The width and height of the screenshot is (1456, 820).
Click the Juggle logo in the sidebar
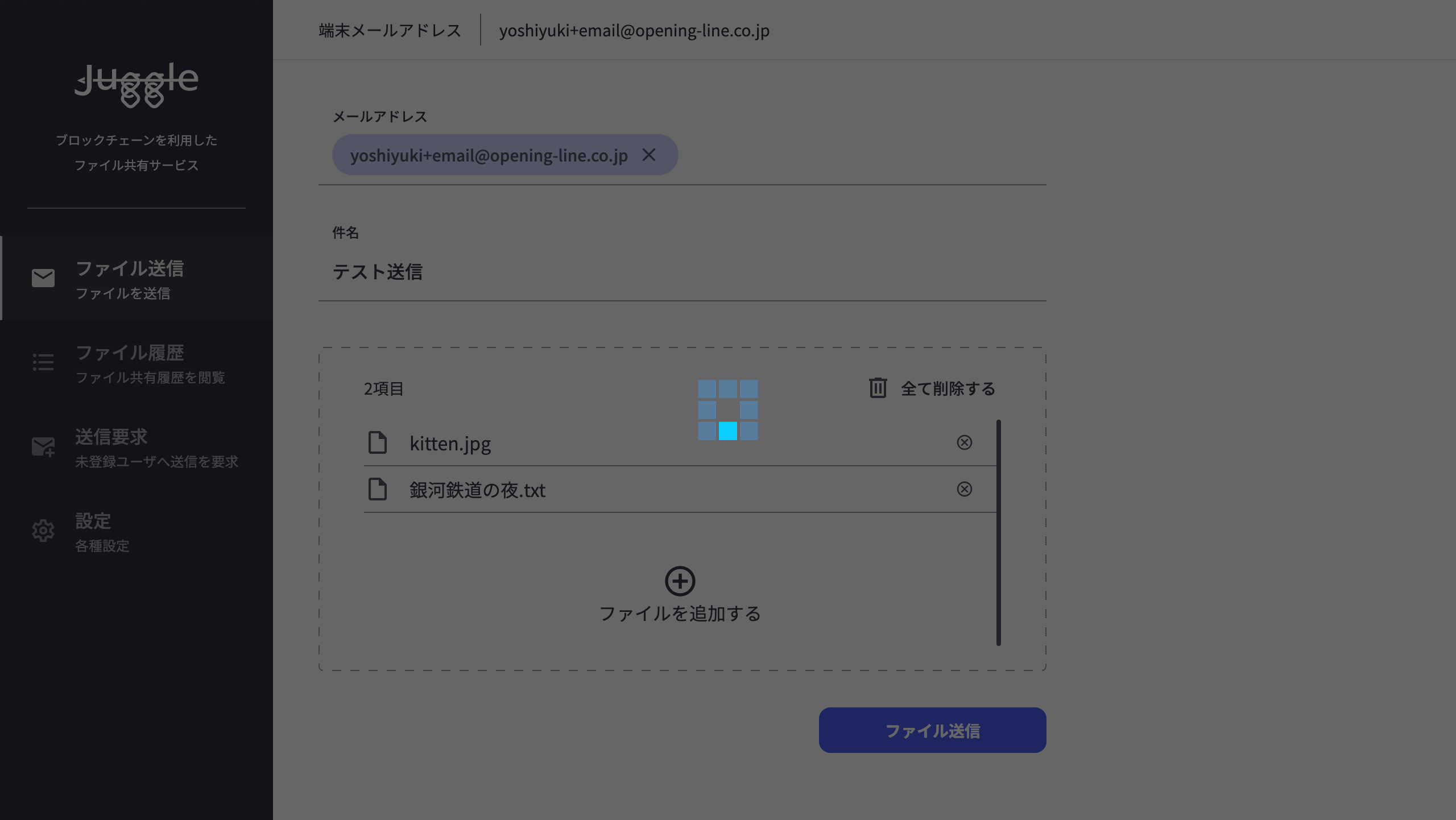point(136,85)
